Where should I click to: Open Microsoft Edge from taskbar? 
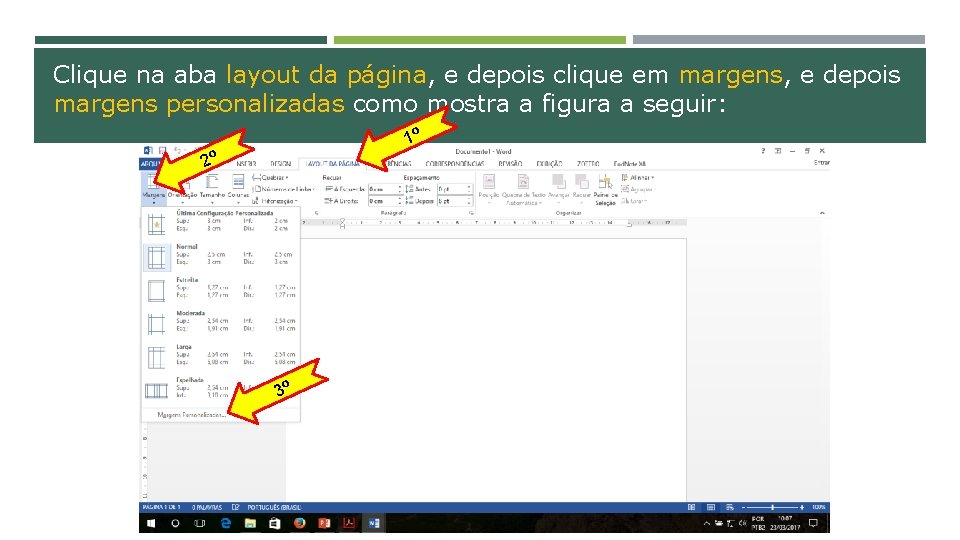pos(226,523)
